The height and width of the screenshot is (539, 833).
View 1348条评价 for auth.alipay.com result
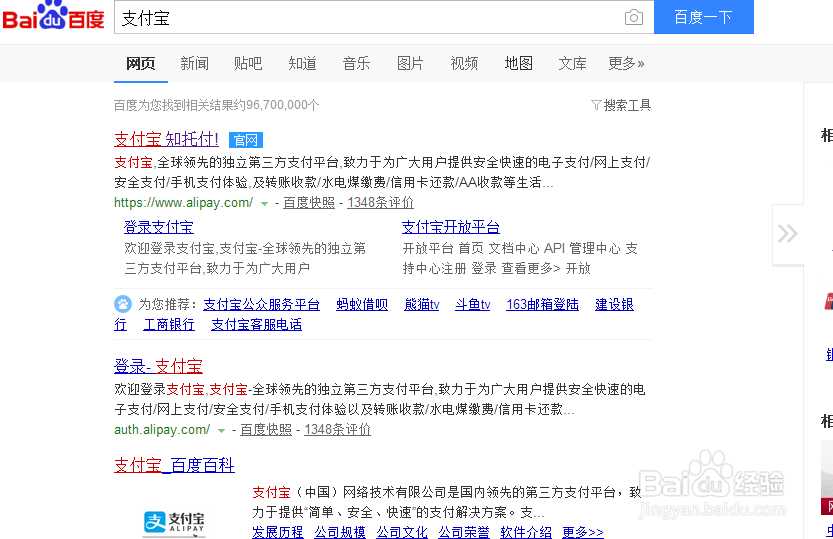[x=337, y=430]
